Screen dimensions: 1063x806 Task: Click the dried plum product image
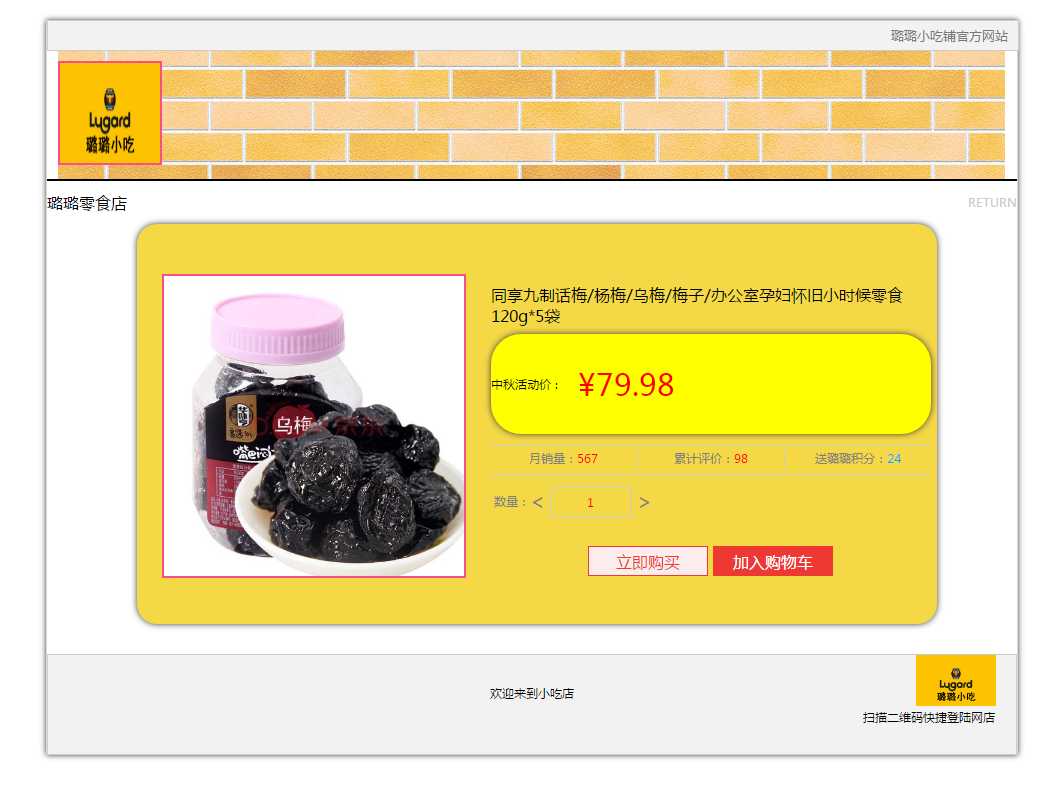(314, 426)
